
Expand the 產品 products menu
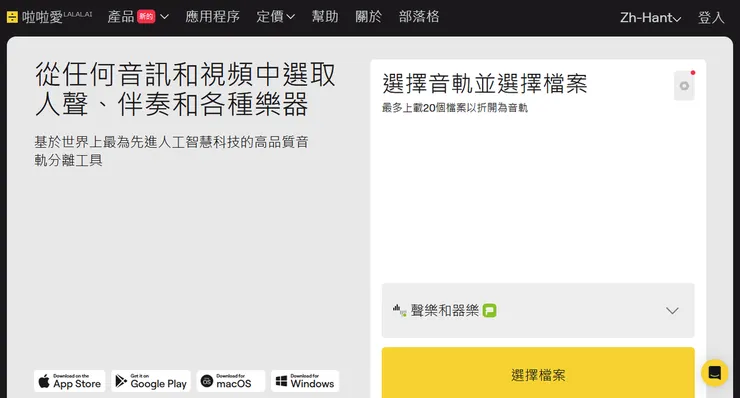tap(138, 17)
